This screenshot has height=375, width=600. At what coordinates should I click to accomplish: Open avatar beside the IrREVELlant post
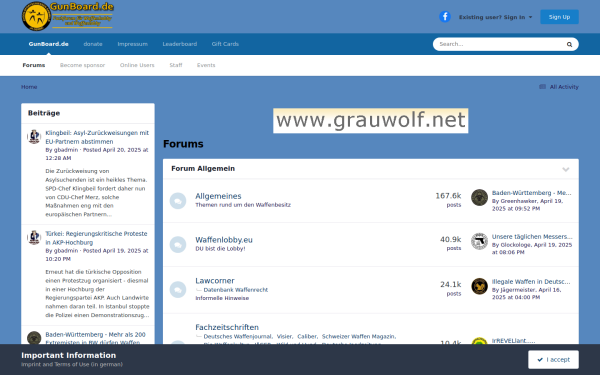click(479, 341)
